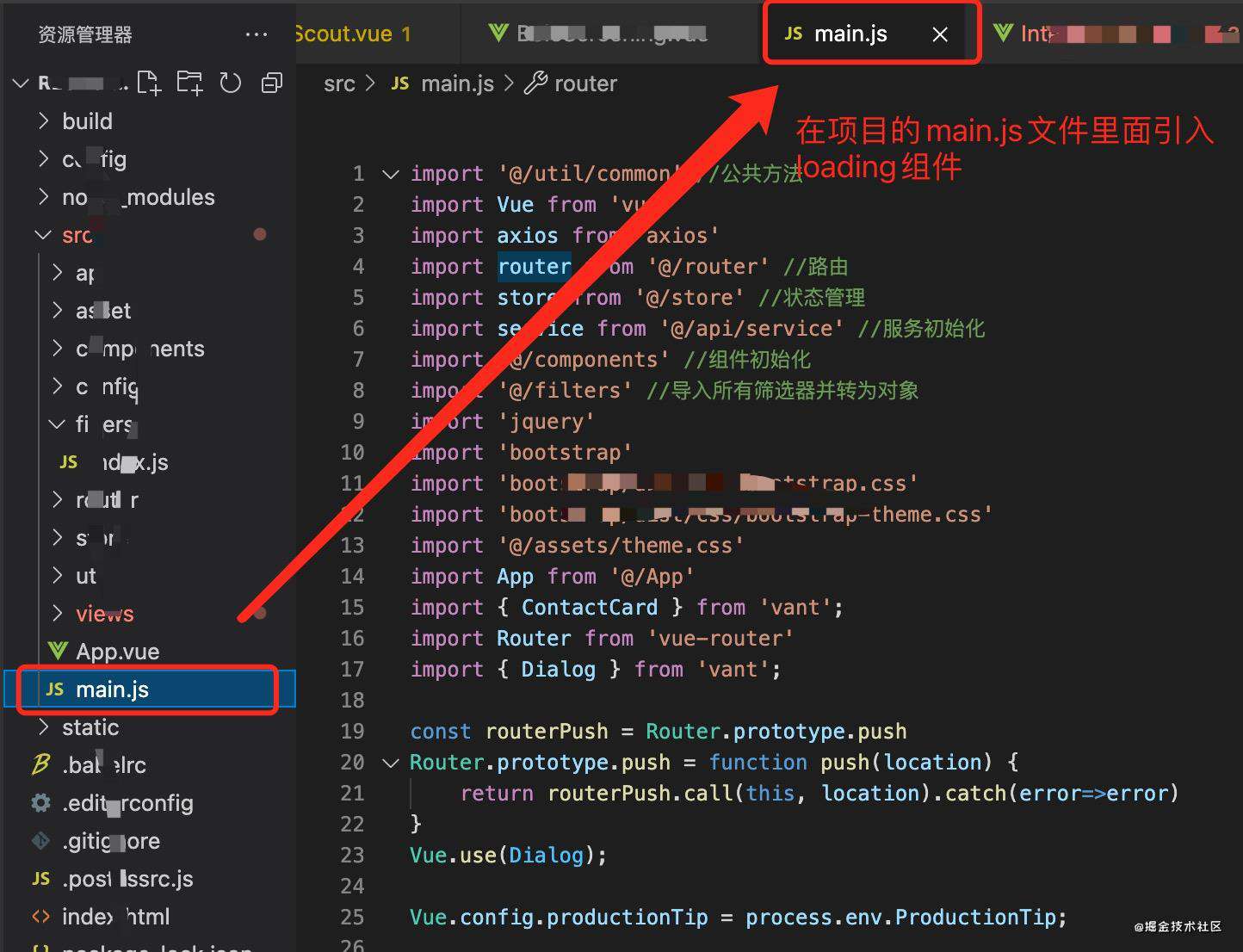The width and height of the screenshot is (1243, 952).
Task: Click 'Vue.config.productionTip' on line 25
Action: [559, 918]
